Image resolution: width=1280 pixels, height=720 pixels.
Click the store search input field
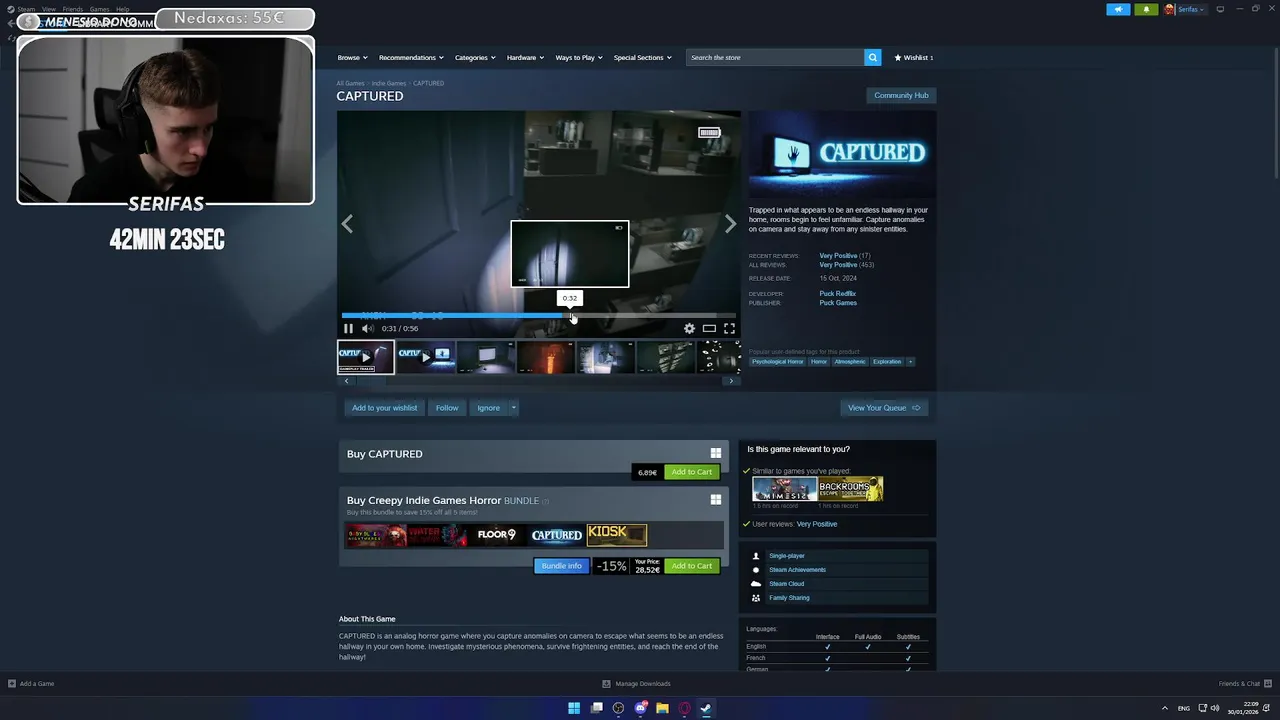(775, 57)
